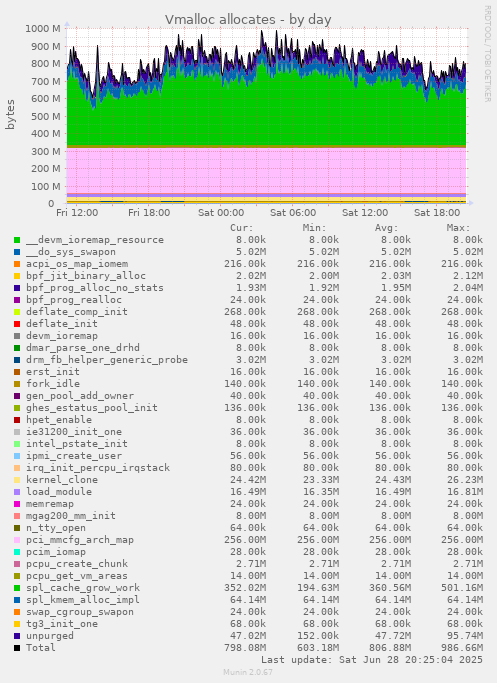Click the mgag200_mm_init legend label
The image size is (497, 683).
point(71,516)
